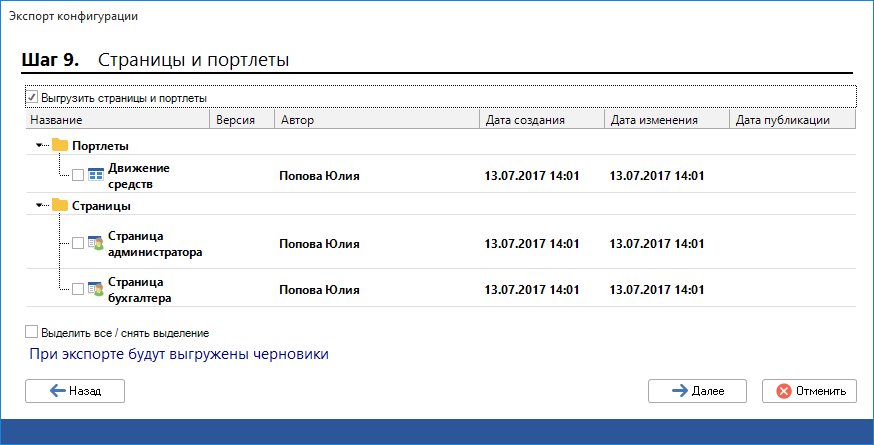874x445 pixels.
Task: Check the Движение средств checkbox
Action: tap(78, 175)
